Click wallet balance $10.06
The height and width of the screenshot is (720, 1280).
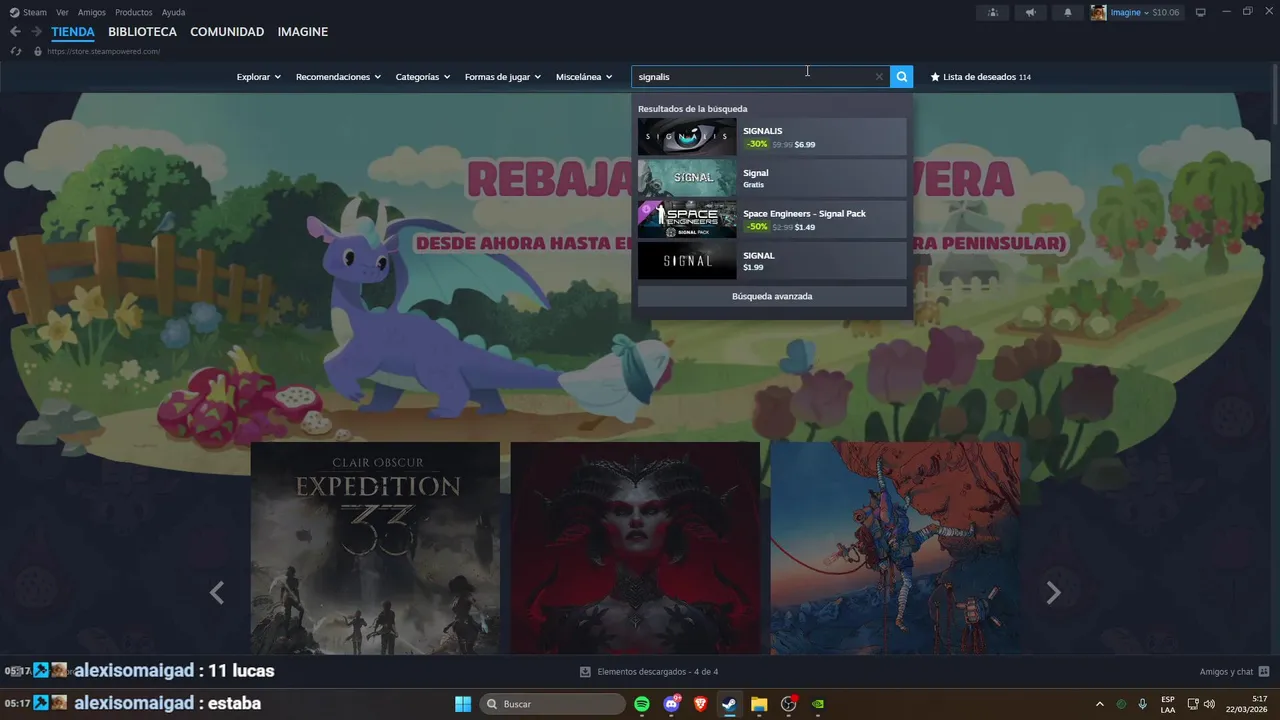pos(1166,12)
